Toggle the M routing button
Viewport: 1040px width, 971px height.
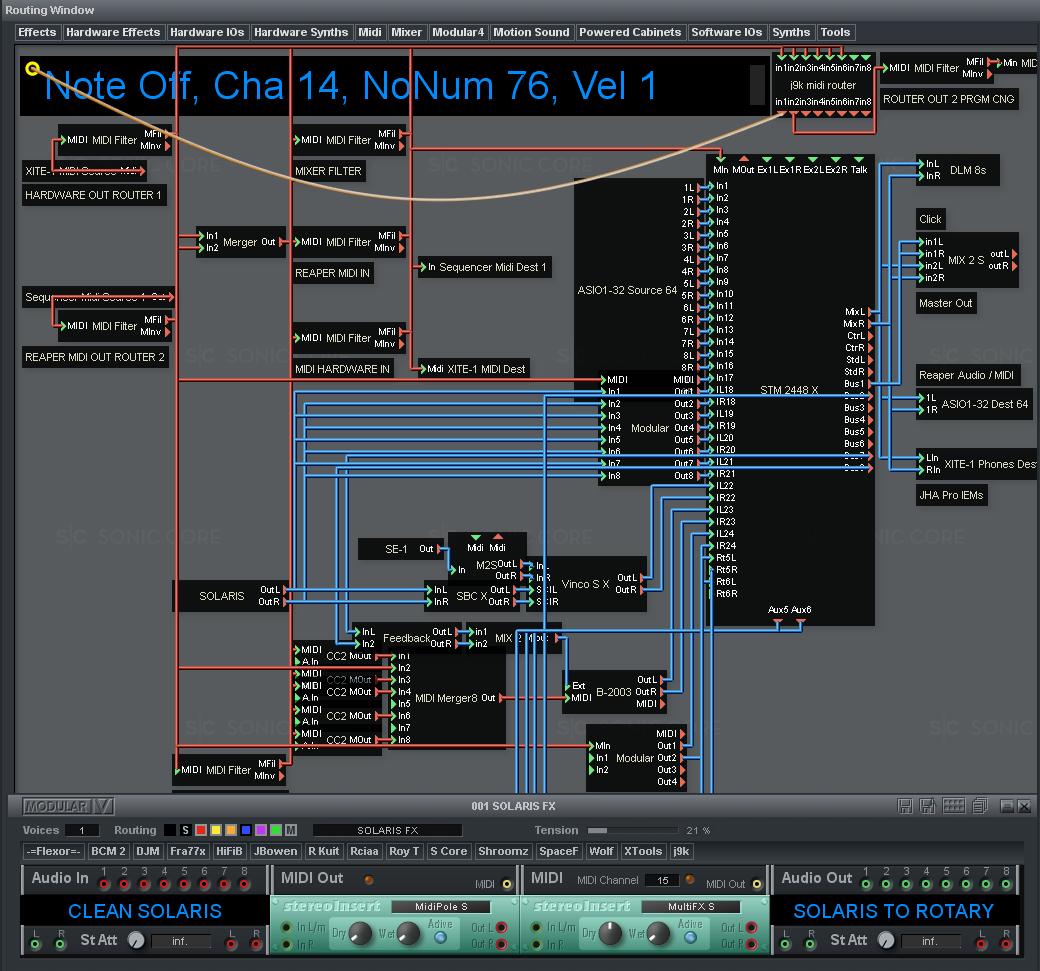[x=291, y=830]
